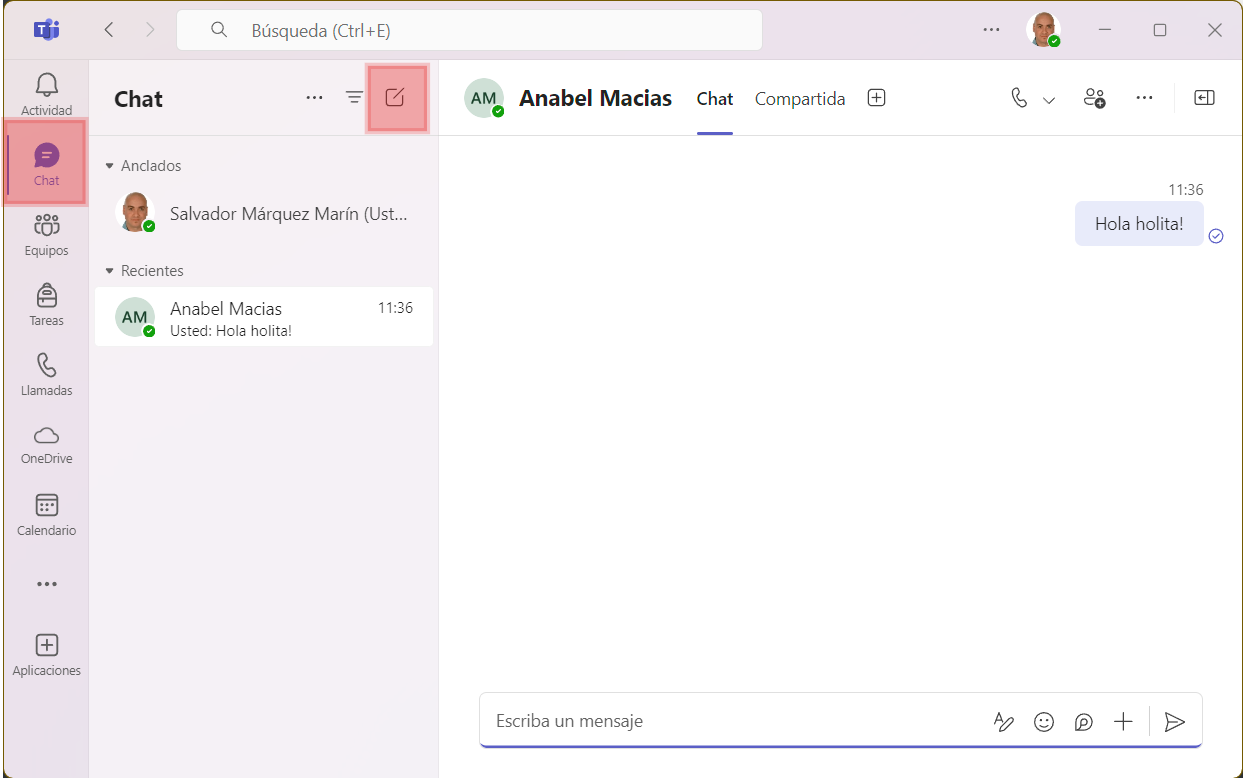The height and width of the screenshot is (778, 1243).
Task: Send the message with arrow icon
Action: [x=1175, y=722]
